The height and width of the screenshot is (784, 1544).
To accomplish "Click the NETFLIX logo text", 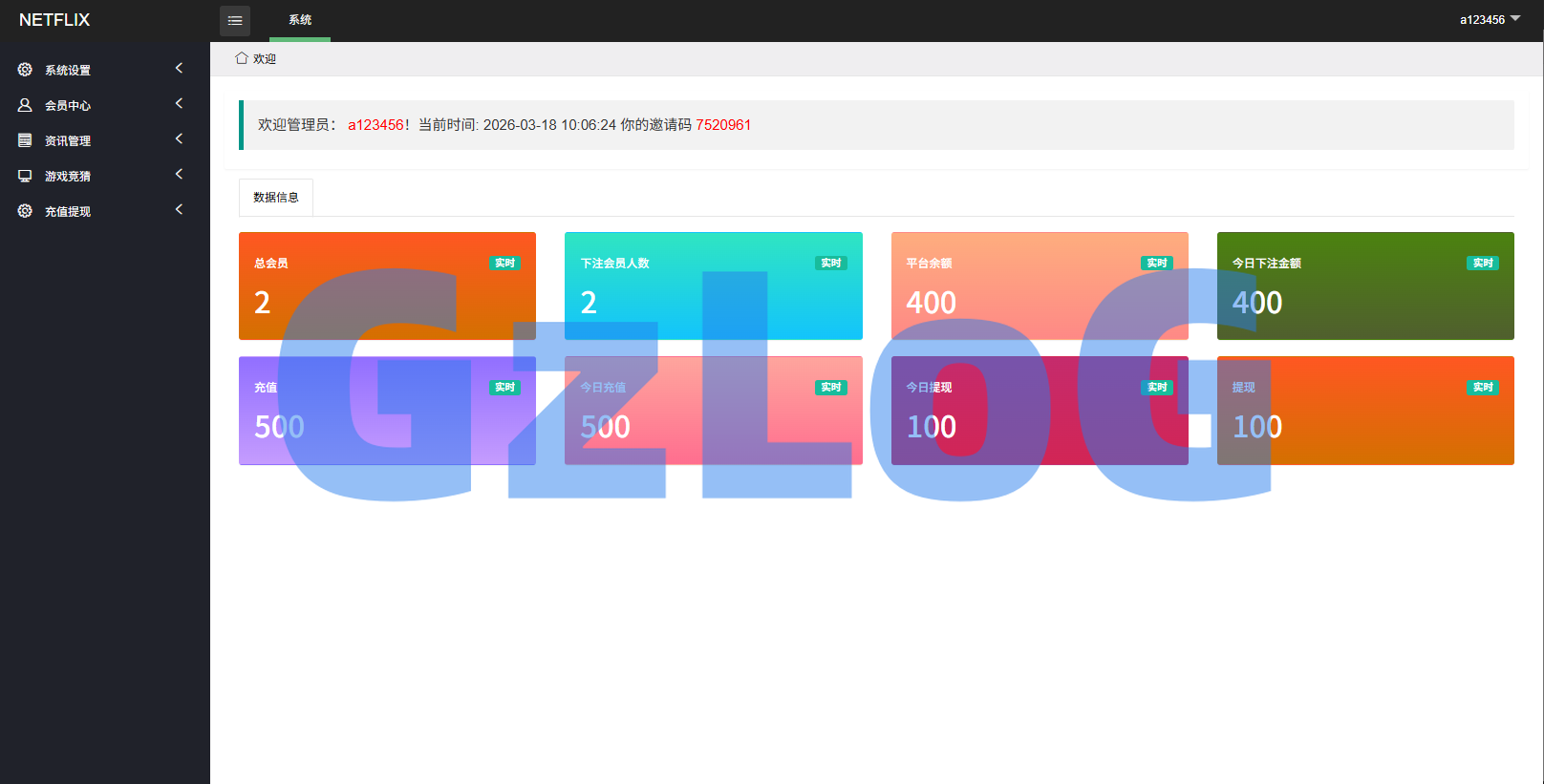I will (54, 20).
